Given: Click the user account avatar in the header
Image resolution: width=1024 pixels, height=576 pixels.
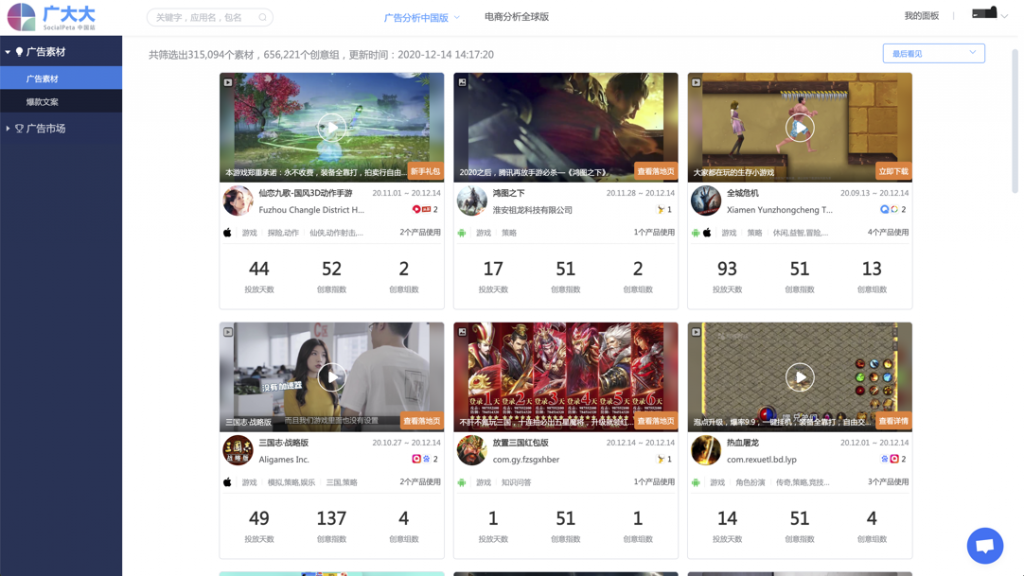Looking at the screenshot, I should point(984,12).
